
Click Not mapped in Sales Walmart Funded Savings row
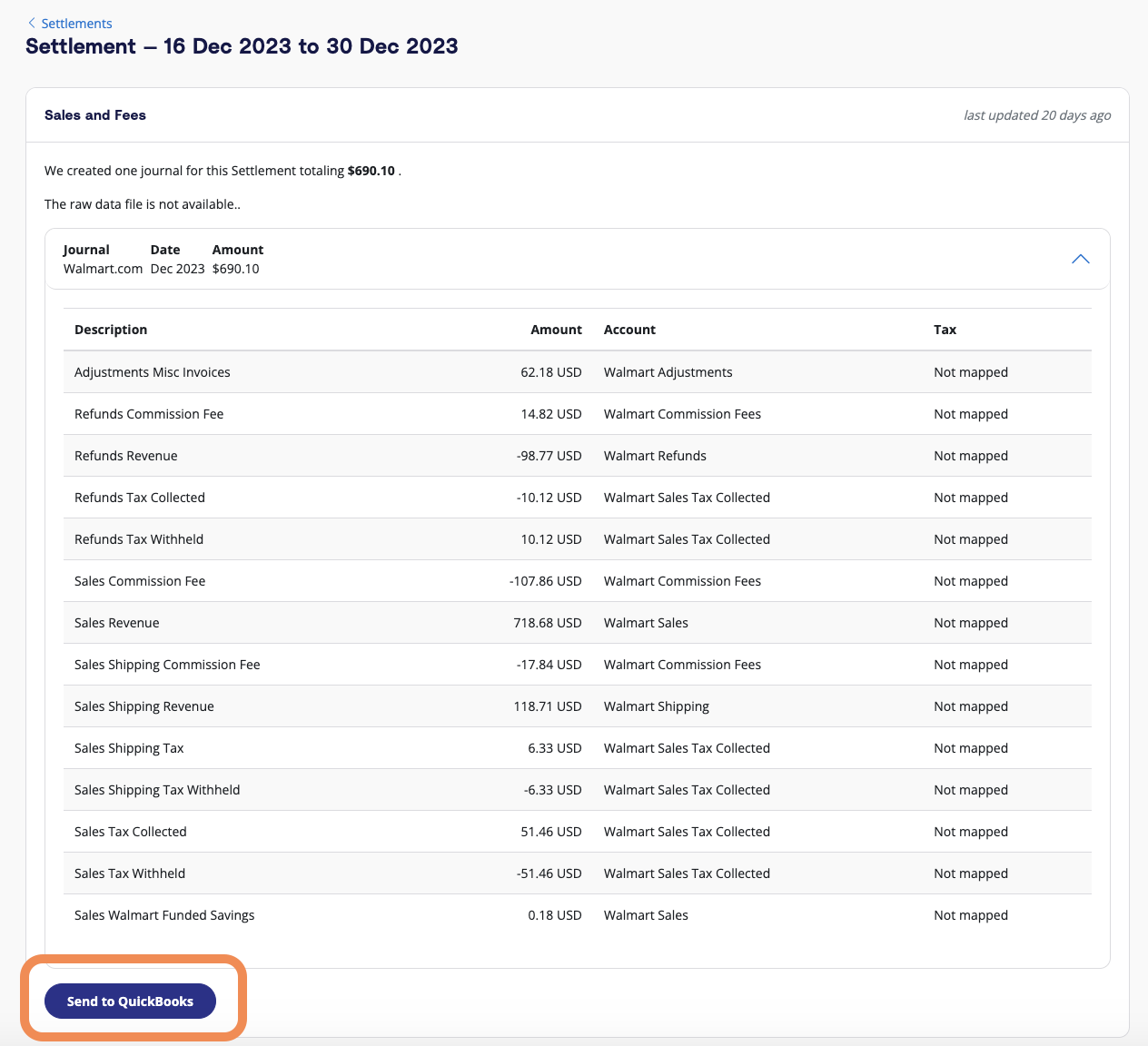(x=971, y=915)
